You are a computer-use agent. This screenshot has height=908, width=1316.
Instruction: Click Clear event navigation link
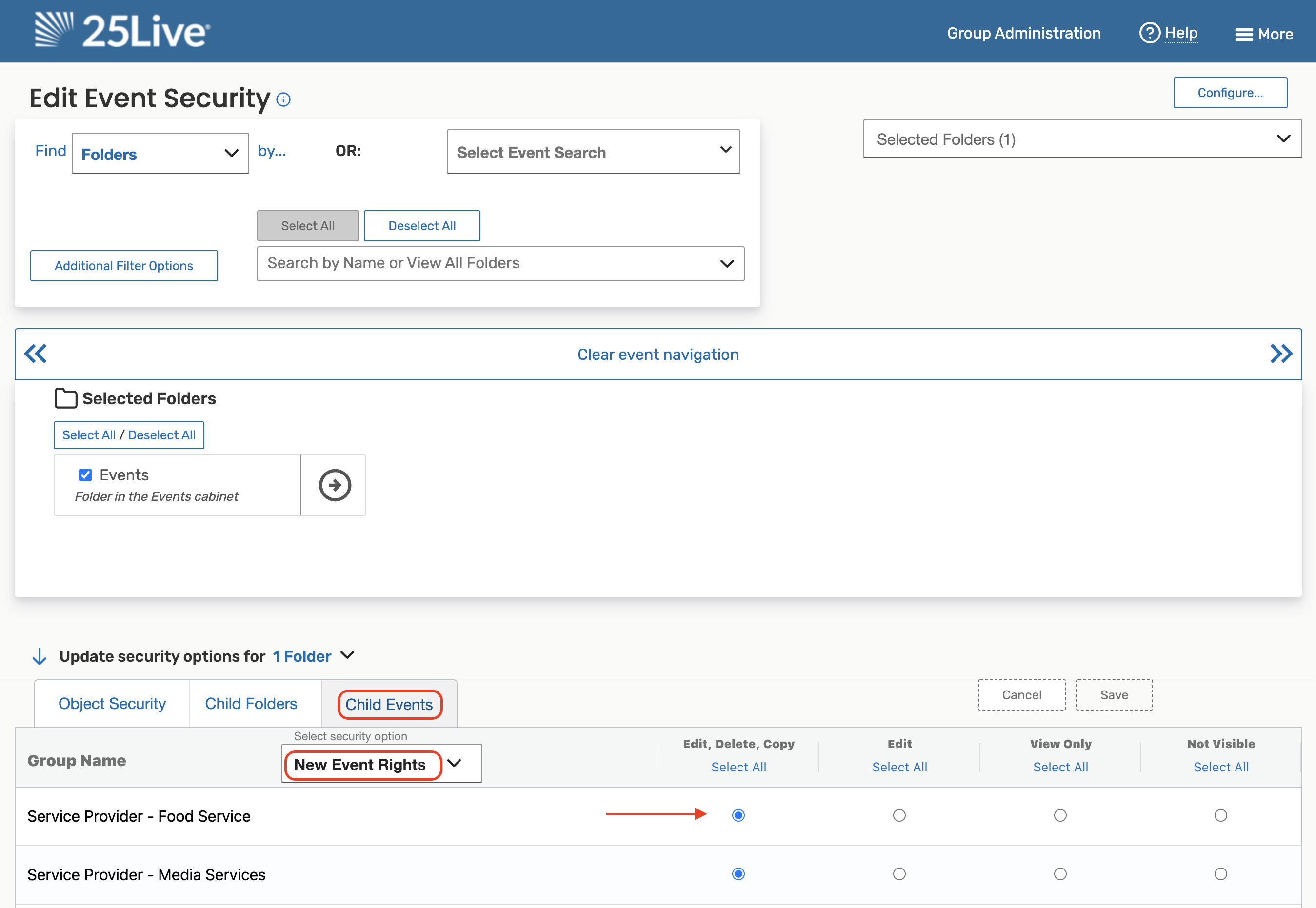(658, 355)
